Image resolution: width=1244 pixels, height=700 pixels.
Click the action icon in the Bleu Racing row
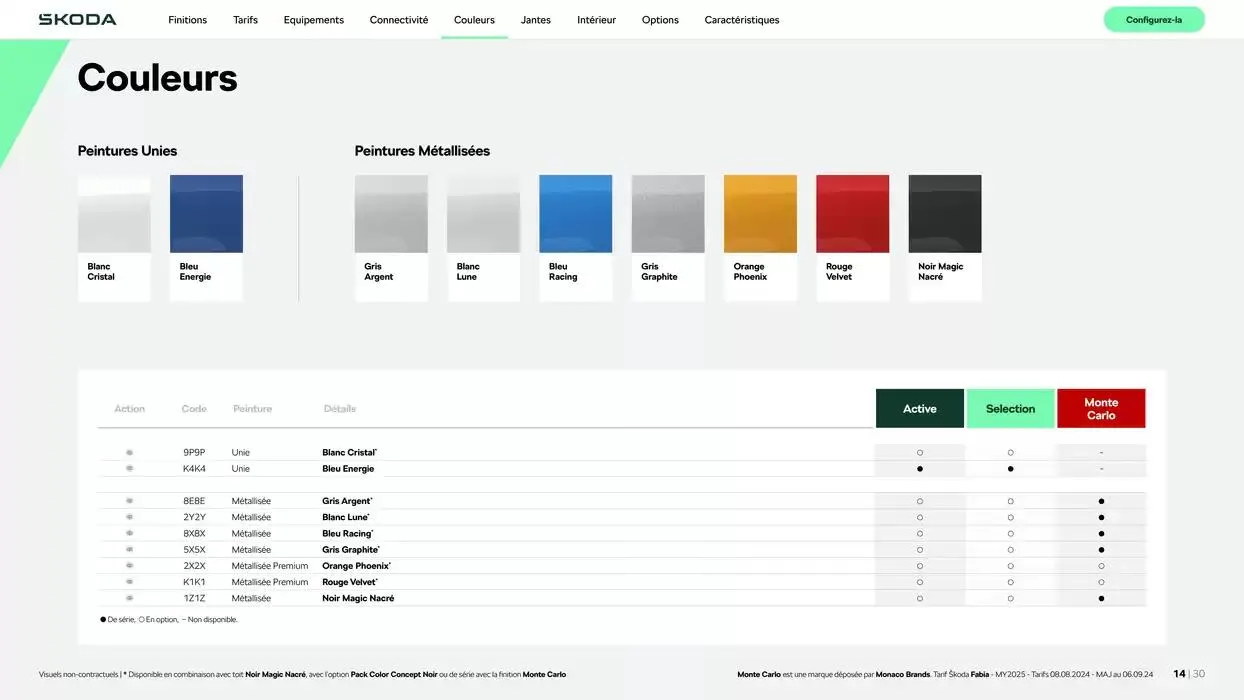[x=129, y=534]
